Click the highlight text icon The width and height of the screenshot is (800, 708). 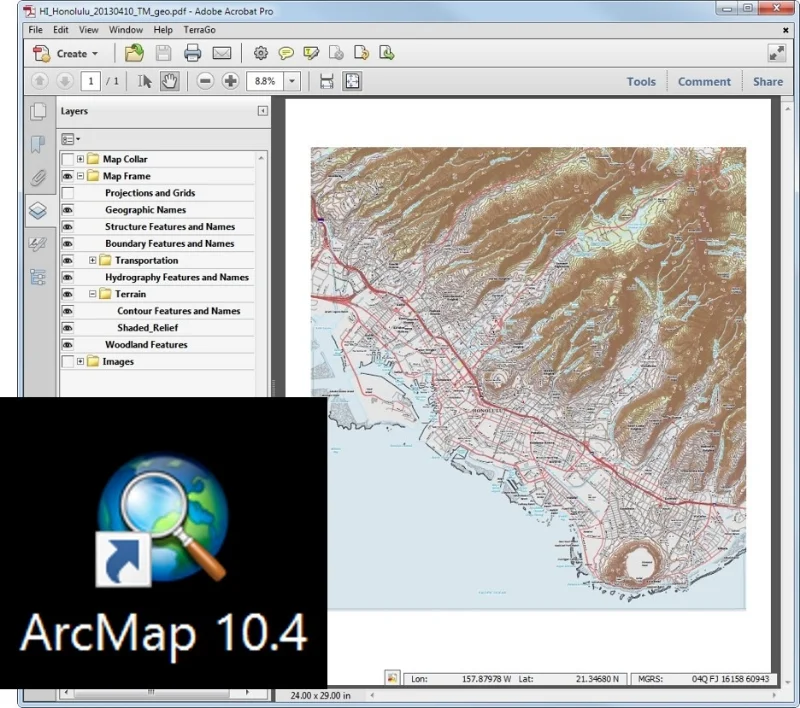[311, 53]
